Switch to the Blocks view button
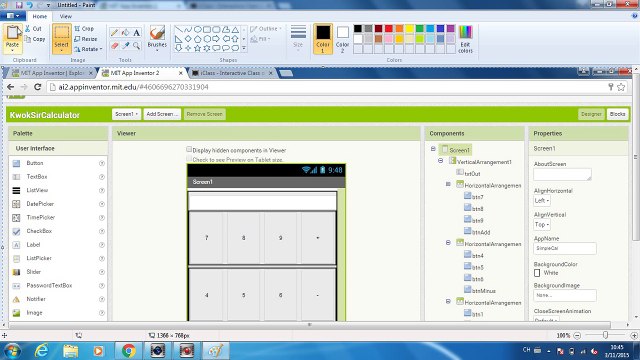Viewport: 640px width, 360px height. coord(617,114)
